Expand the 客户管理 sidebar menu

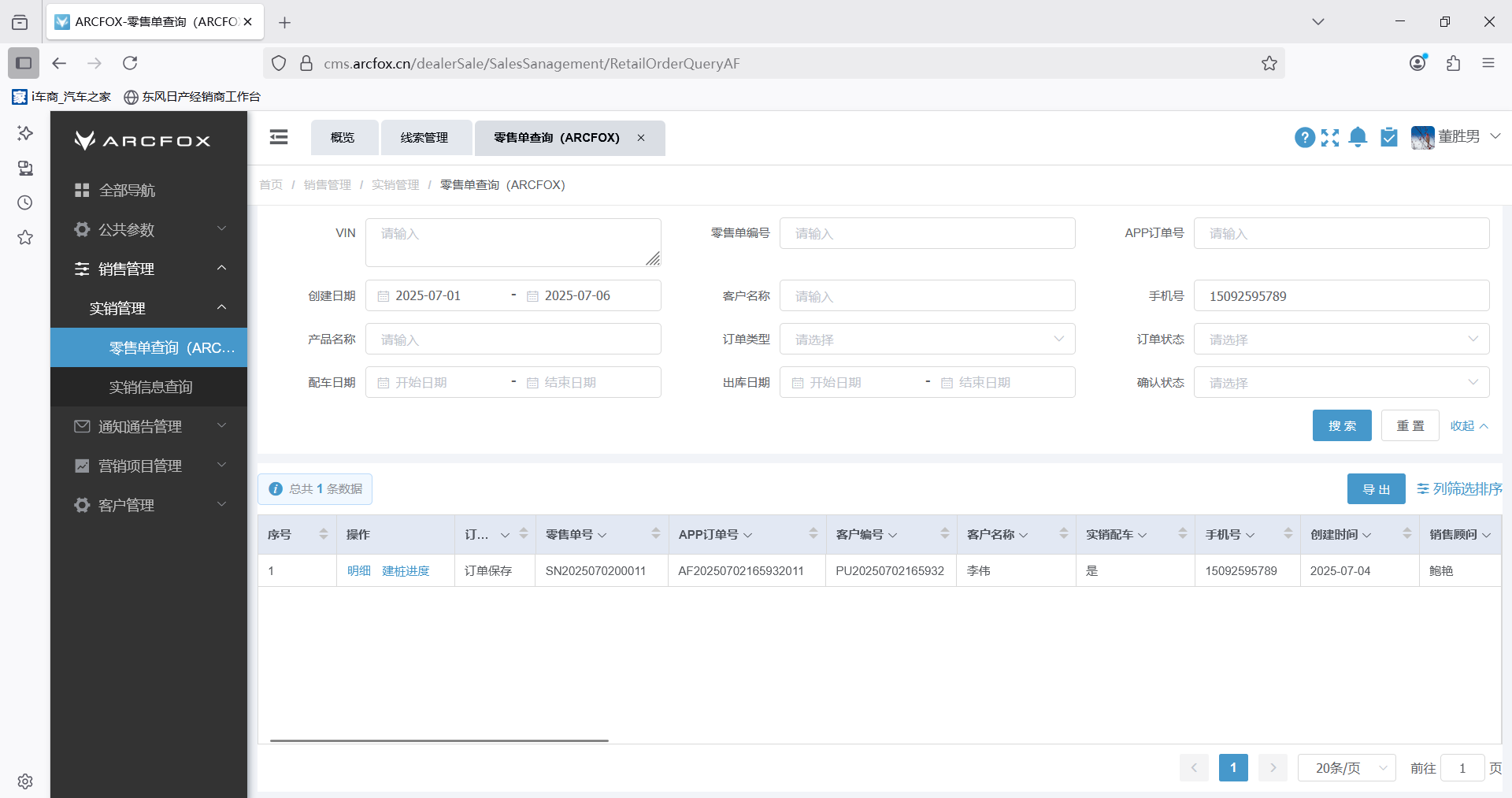click(149, 505)
